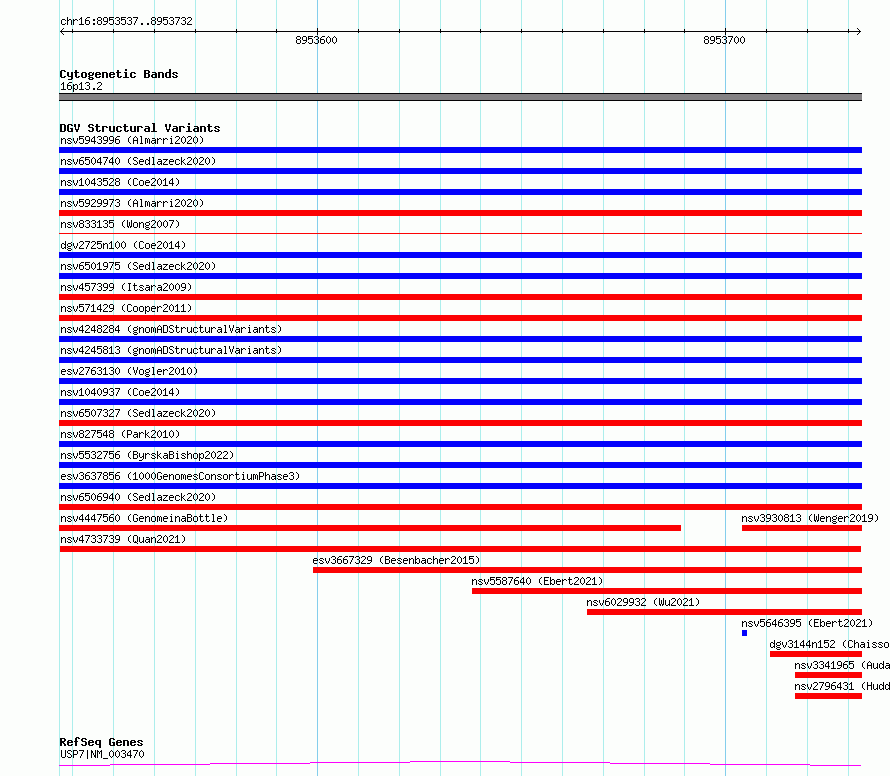Viewport: 890px width, 776px height.
Task: Click the 8953600 ruler position label
Action: 316,40
